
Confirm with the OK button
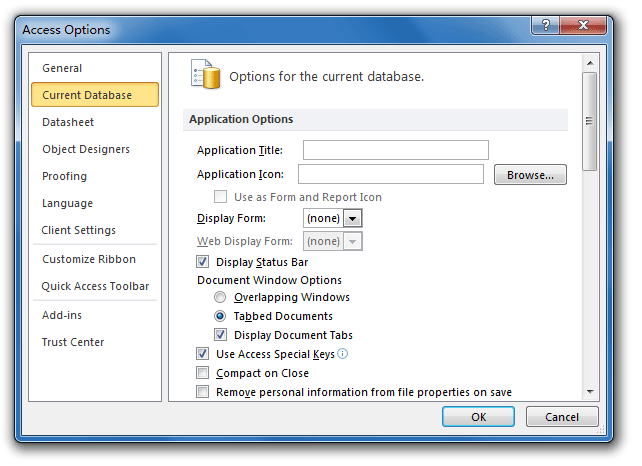pyautogui.click(x=478, y=417)
